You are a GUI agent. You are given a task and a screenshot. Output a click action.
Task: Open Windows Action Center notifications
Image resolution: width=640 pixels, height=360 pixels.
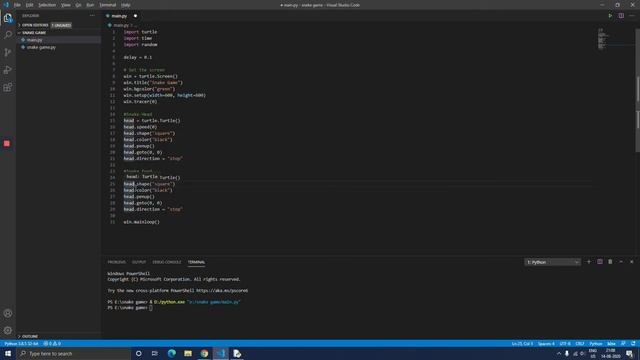coord(629,353)
